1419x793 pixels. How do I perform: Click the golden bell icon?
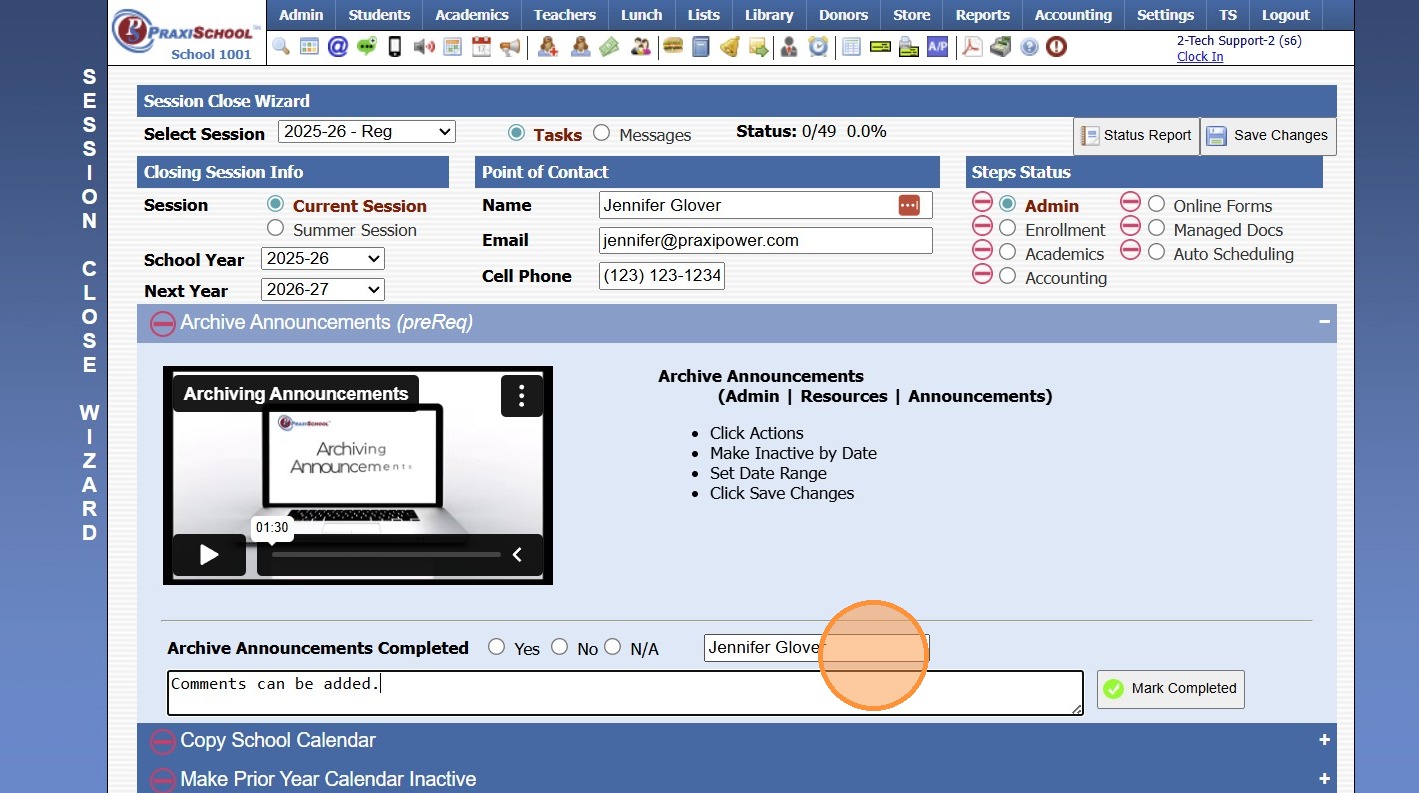click(x=730, y=46)
